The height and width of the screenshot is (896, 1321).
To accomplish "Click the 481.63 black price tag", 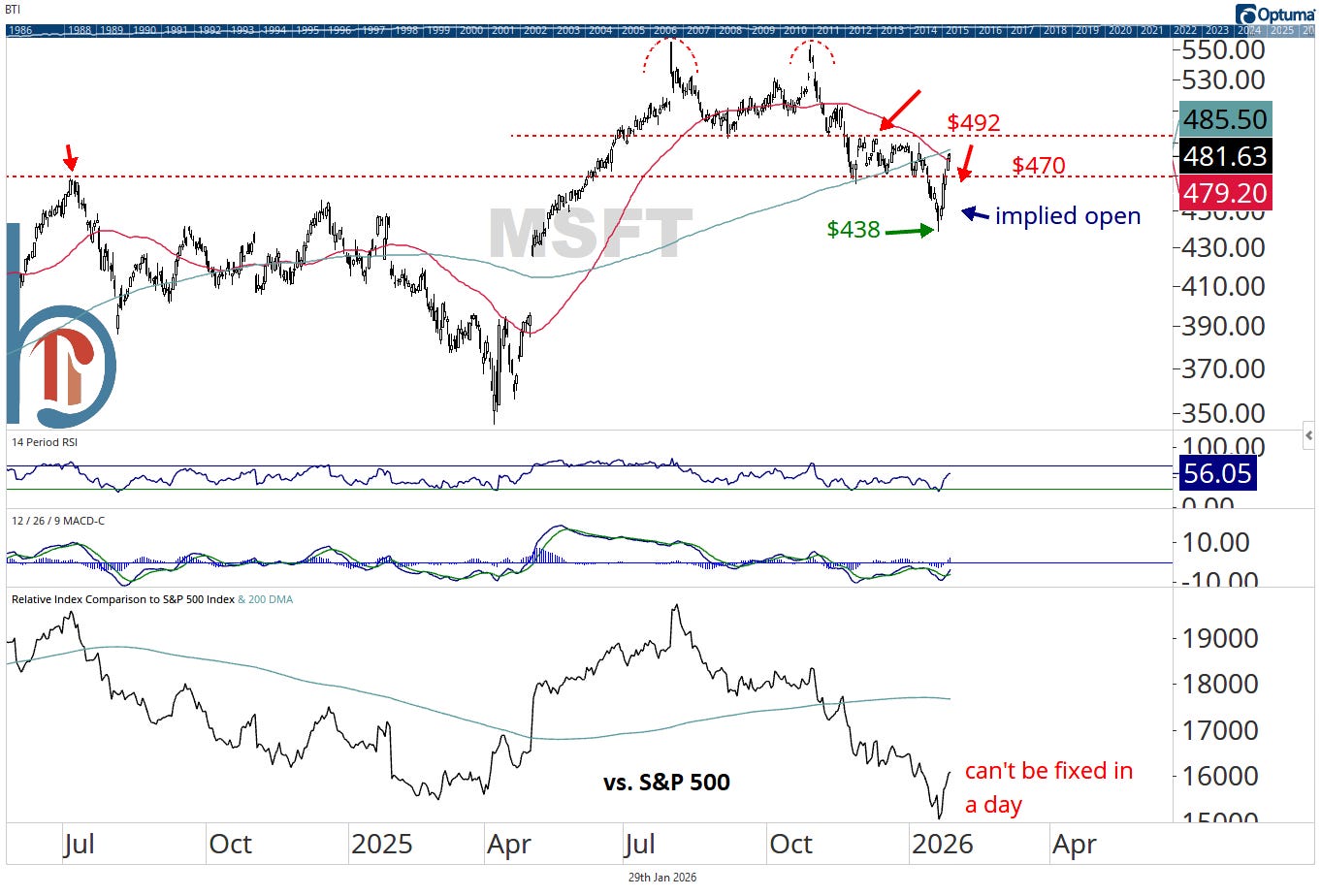I will (x=1224, y=156).
